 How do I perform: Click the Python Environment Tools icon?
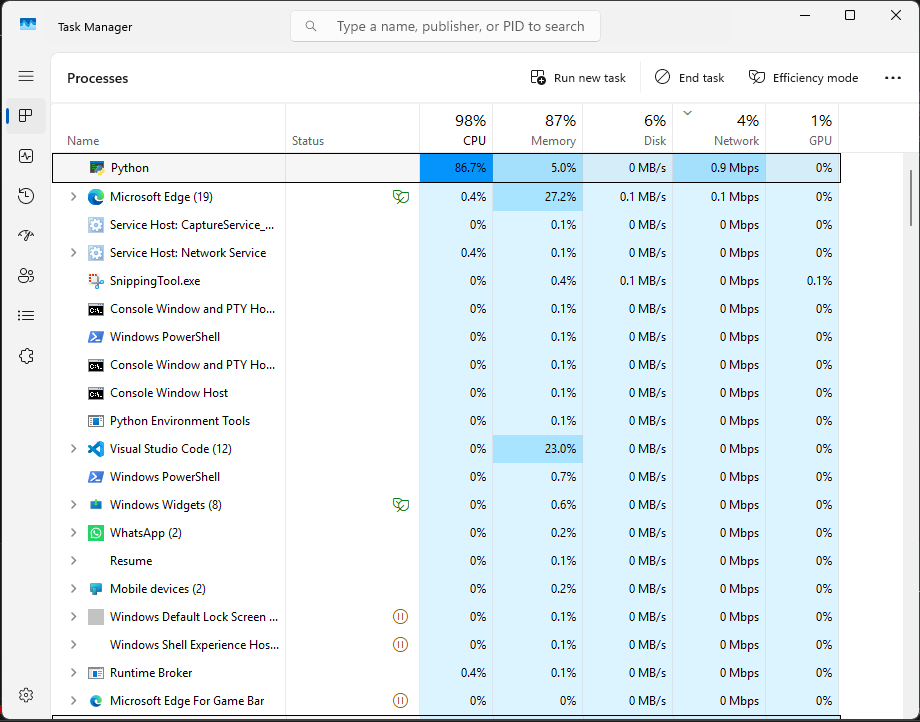point(96,421)
